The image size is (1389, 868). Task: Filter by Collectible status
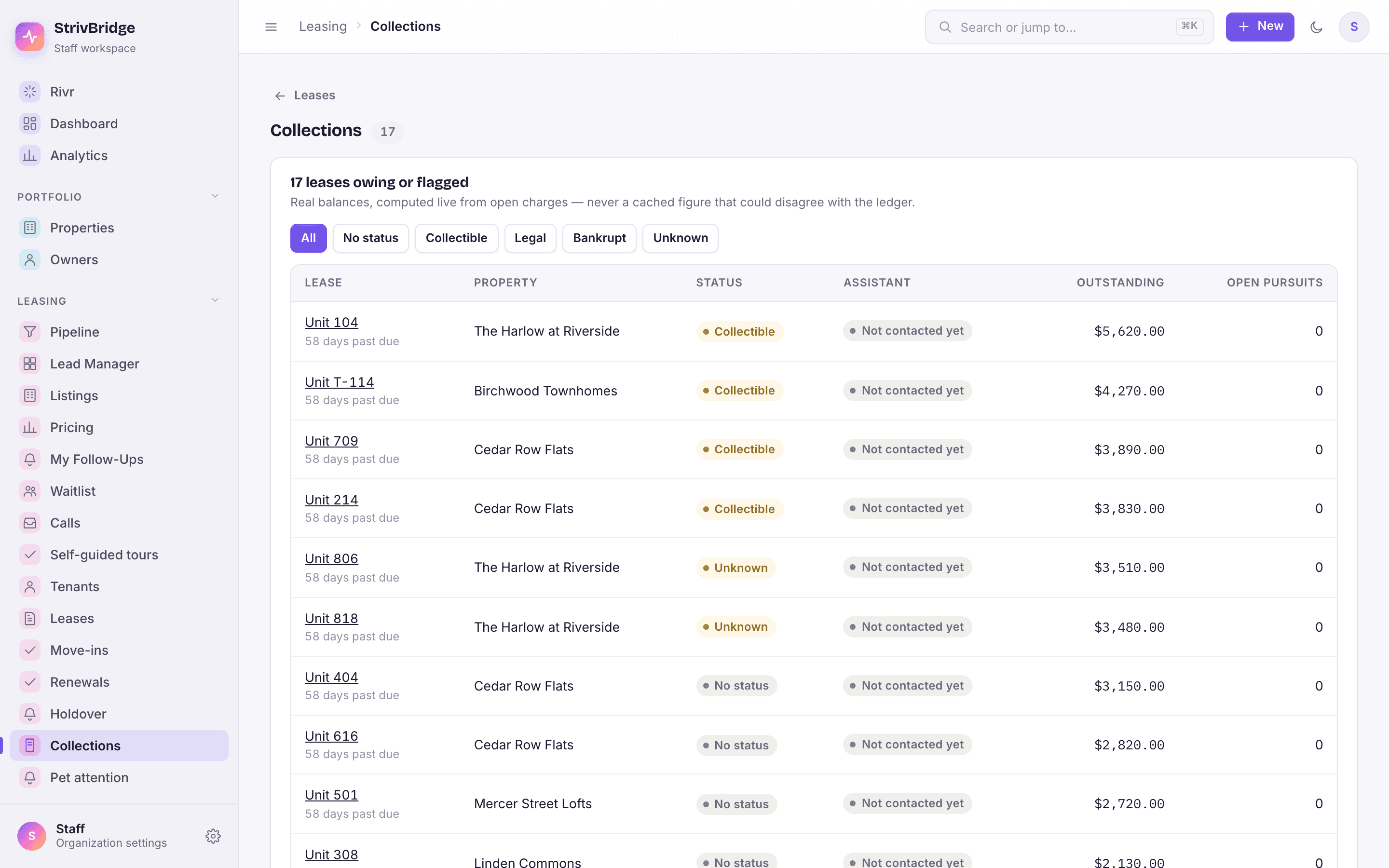[x=456, y=238]
